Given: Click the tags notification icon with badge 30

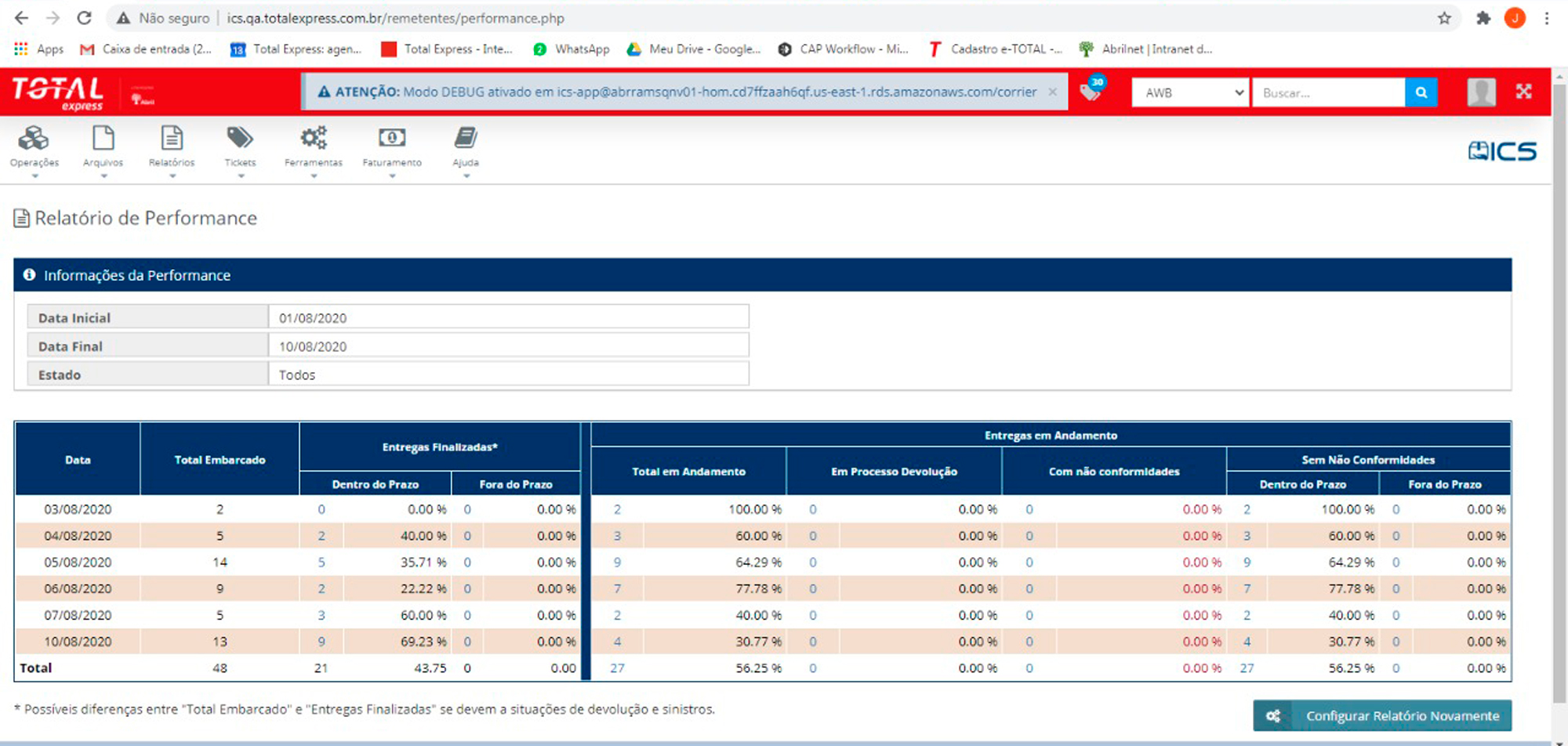Looking at the screenshot, I should coord(1091,90).
